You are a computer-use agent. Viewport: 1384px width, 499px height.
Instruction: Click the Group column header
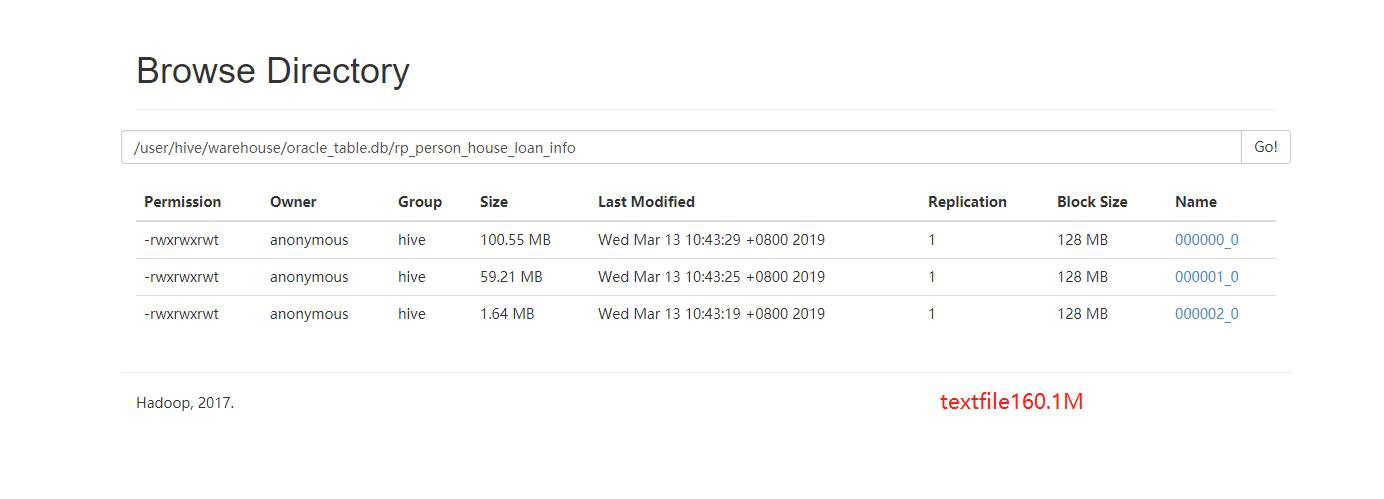(420, 202)
